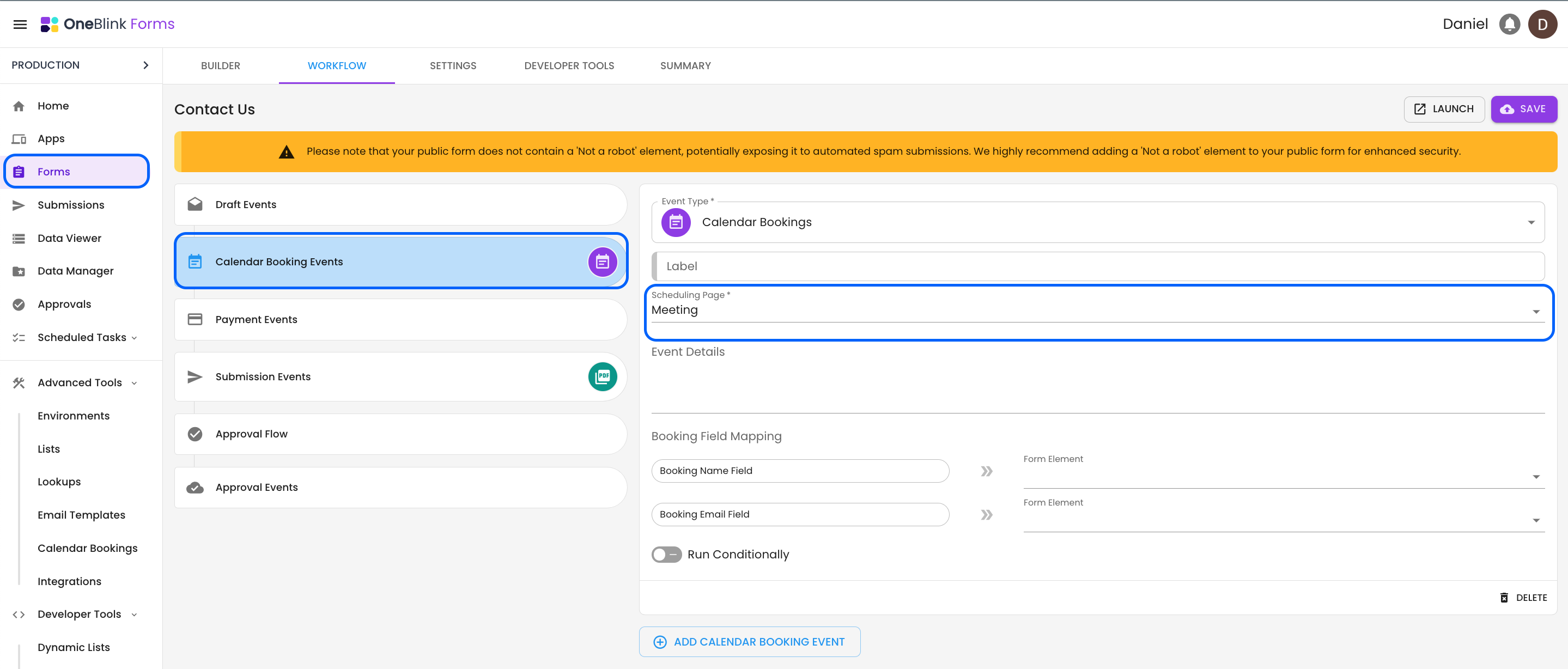Toggle the Run Conditionally switch
The width and height of the screenshot is (1568, 669).
click(x=666, y=555)
